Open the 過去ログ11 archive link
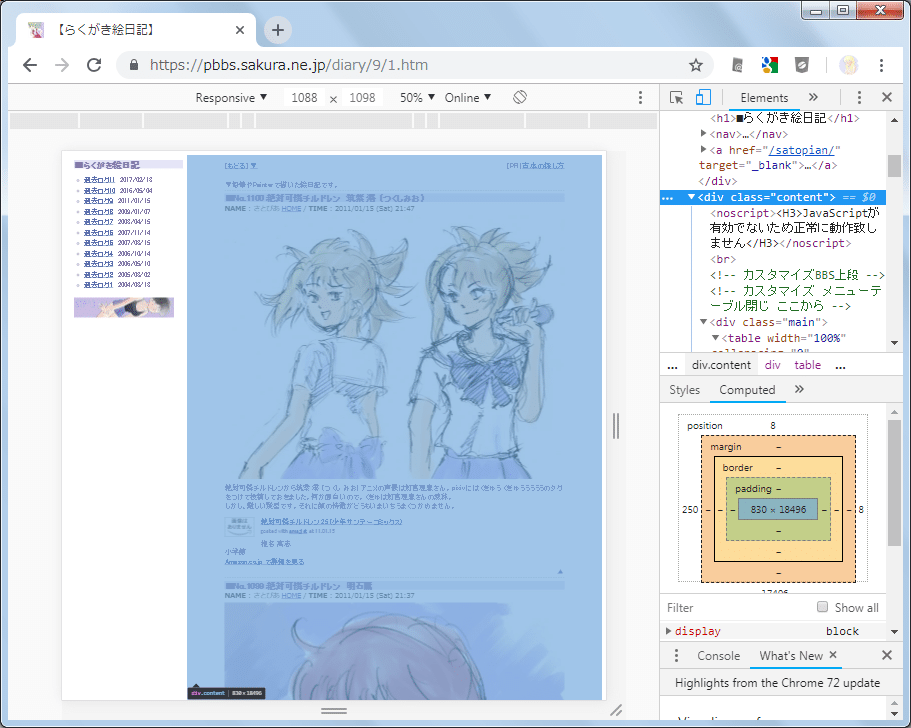 pyautogui.click(x=99, y=180)
